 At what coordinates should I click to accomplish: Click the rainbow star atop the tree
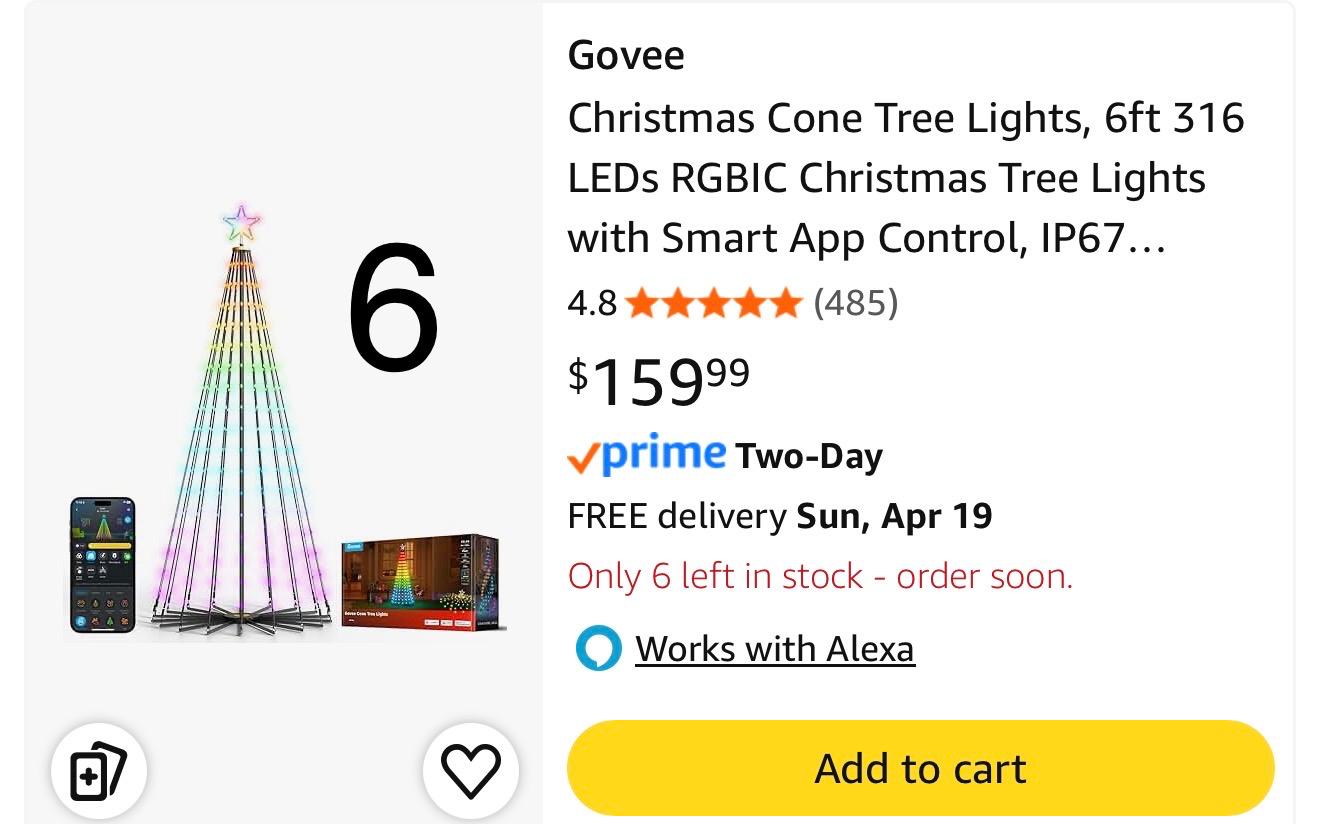pyautogui.click(x=241, y=224)
